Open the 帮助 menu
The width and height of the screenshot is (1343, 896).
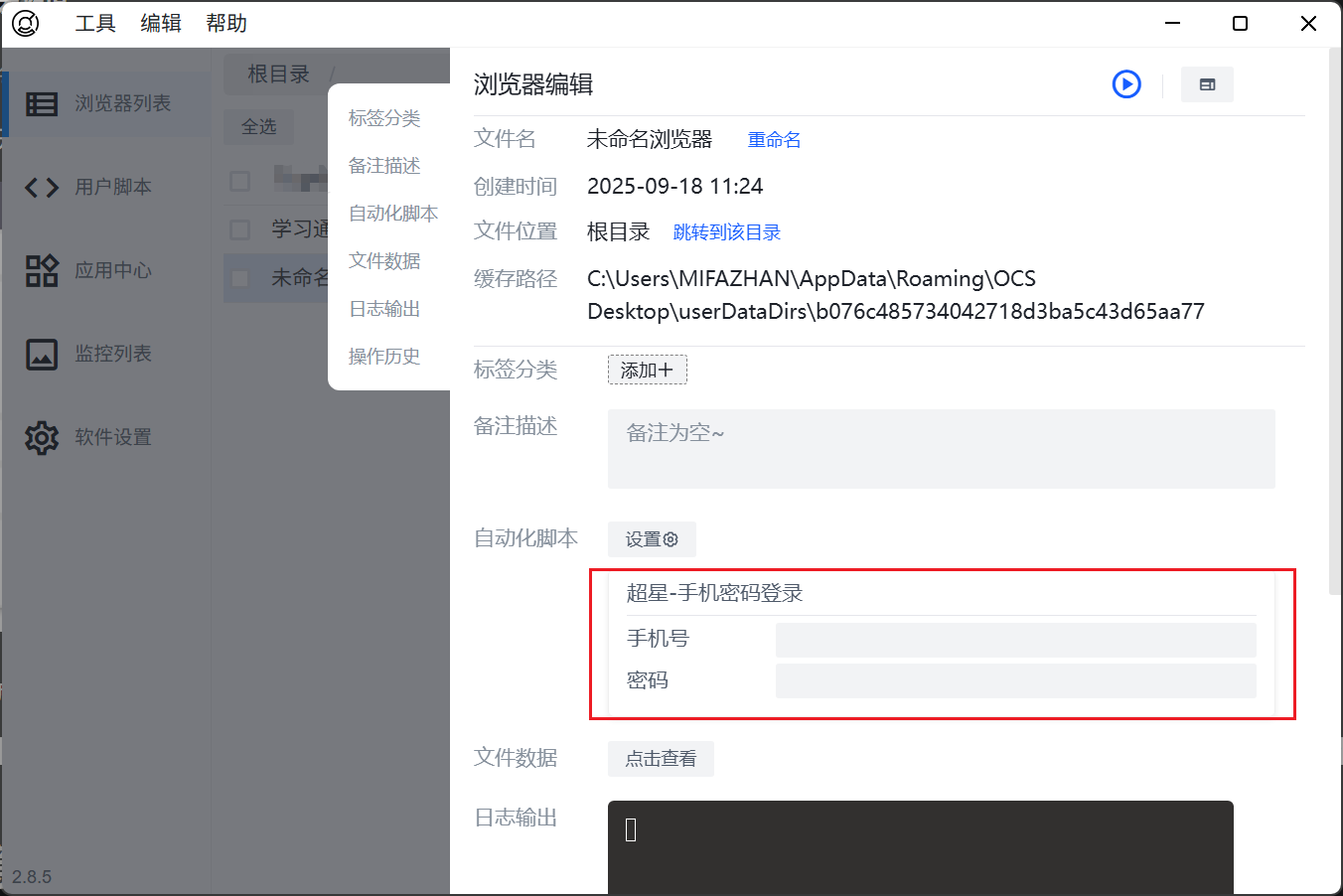226,23
